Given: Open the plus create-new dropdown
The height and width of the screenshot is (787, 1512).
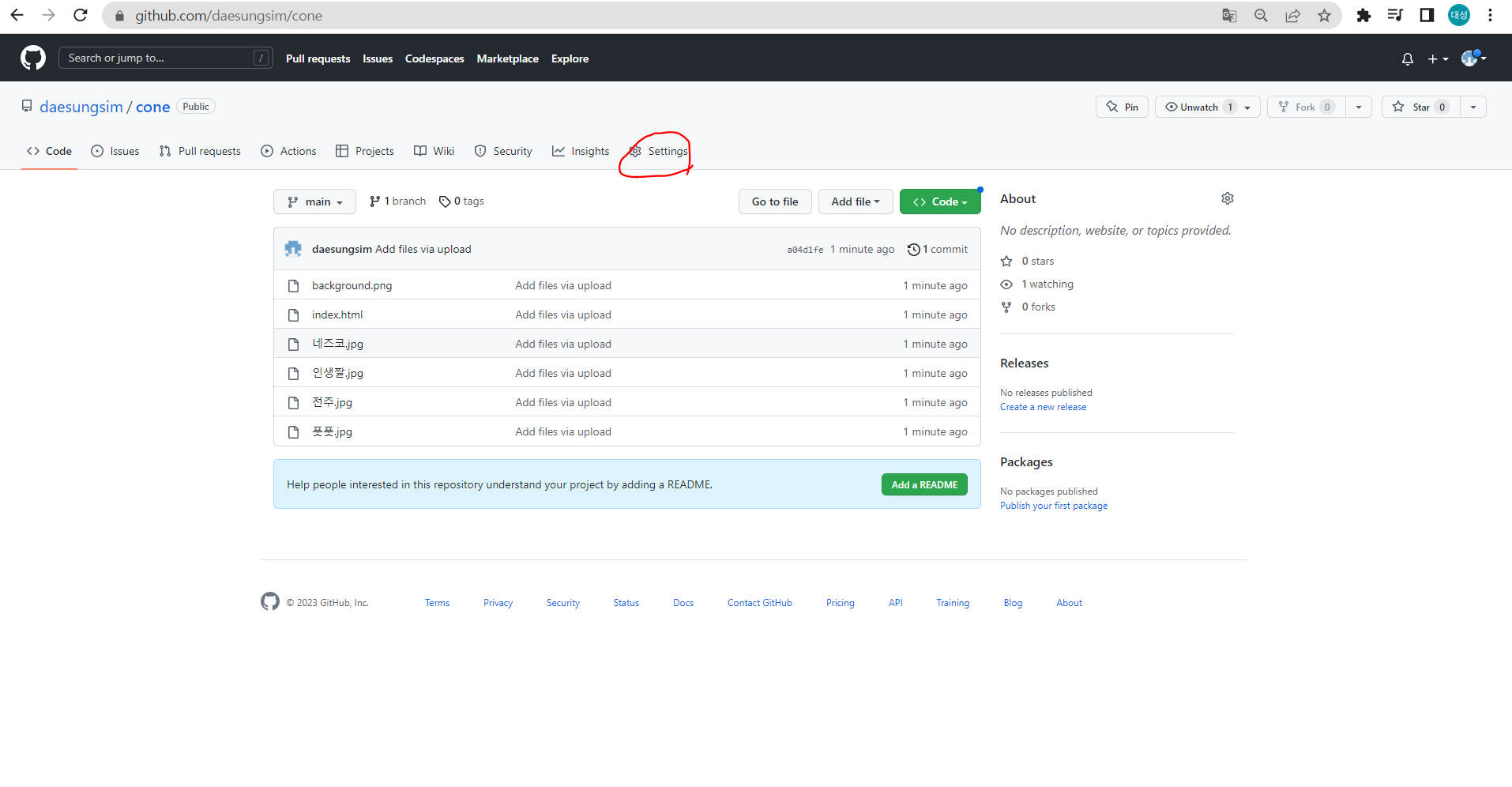Looking at the screenshot, I should [x=1438, y=59].
